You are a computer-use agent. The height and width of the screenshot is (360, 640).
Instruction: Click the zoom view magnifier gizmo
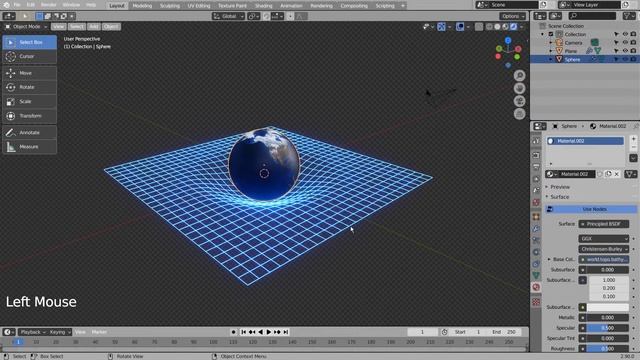pyautogui.click(x=519, y=76)
